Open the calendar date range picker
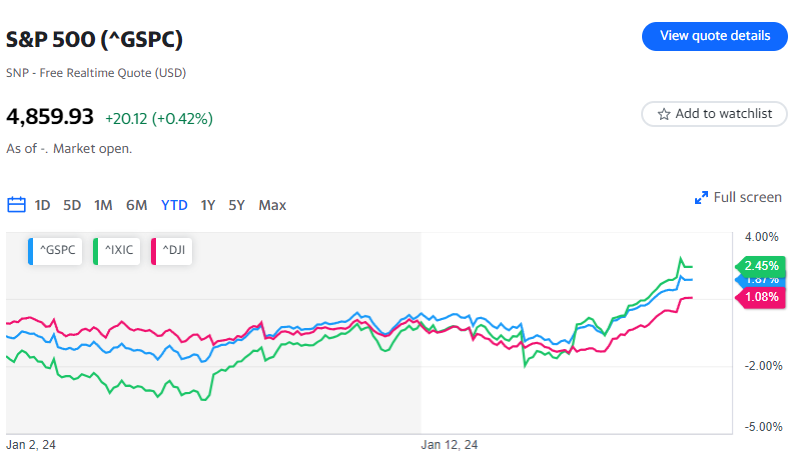Viewport: 794px width, 473px height. [x=16, y=205]
